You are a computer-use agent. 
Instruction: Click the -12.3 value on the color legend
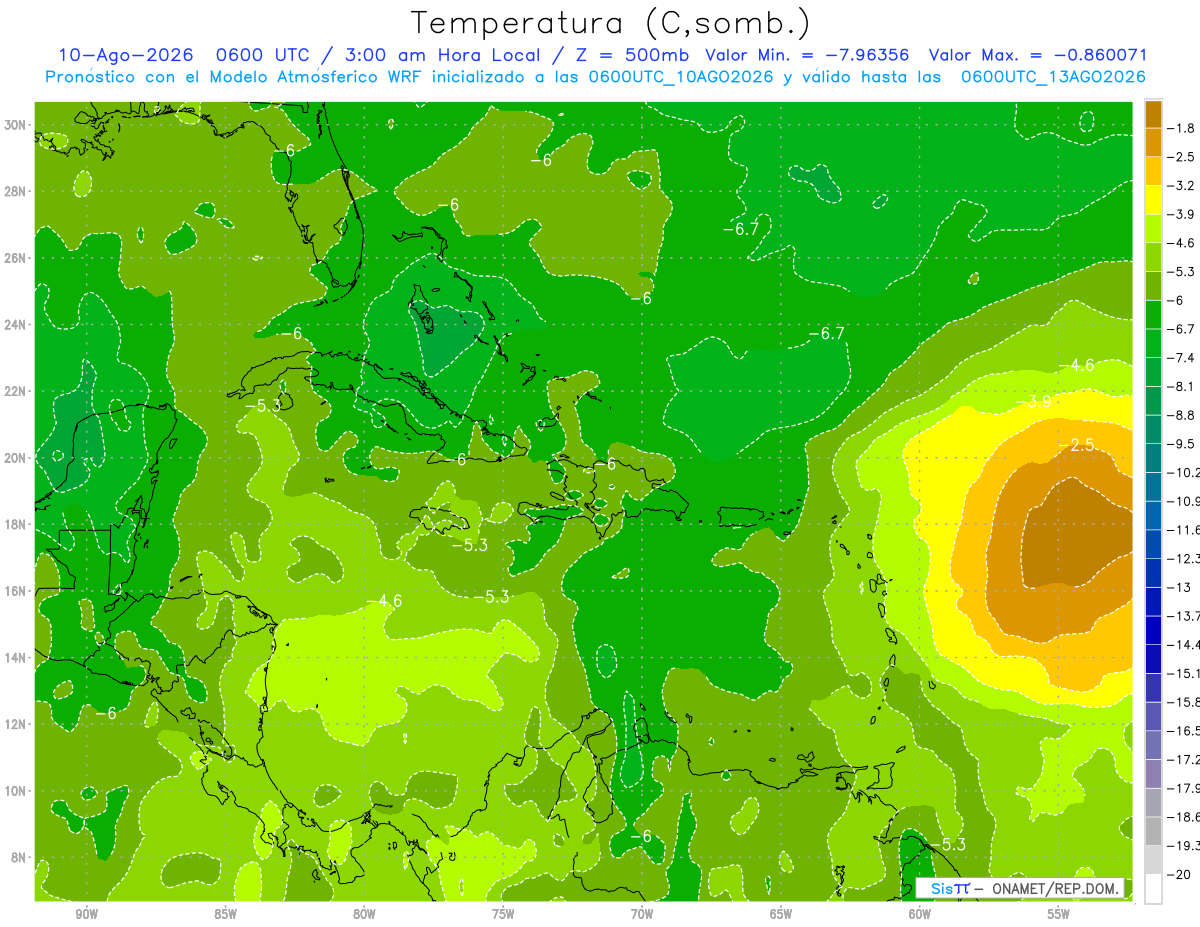pos(1185,558)
